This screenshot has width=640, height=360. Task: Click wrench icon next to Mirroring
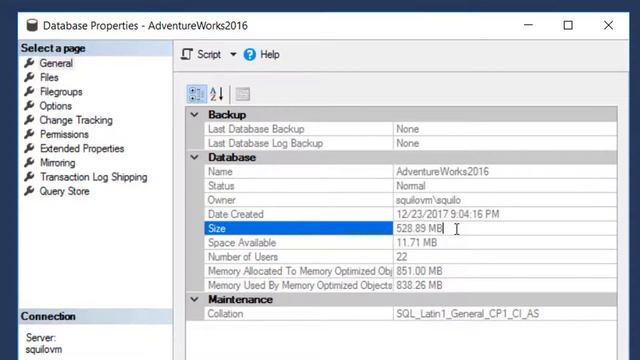pyautogui.click(x=29, y=163)
